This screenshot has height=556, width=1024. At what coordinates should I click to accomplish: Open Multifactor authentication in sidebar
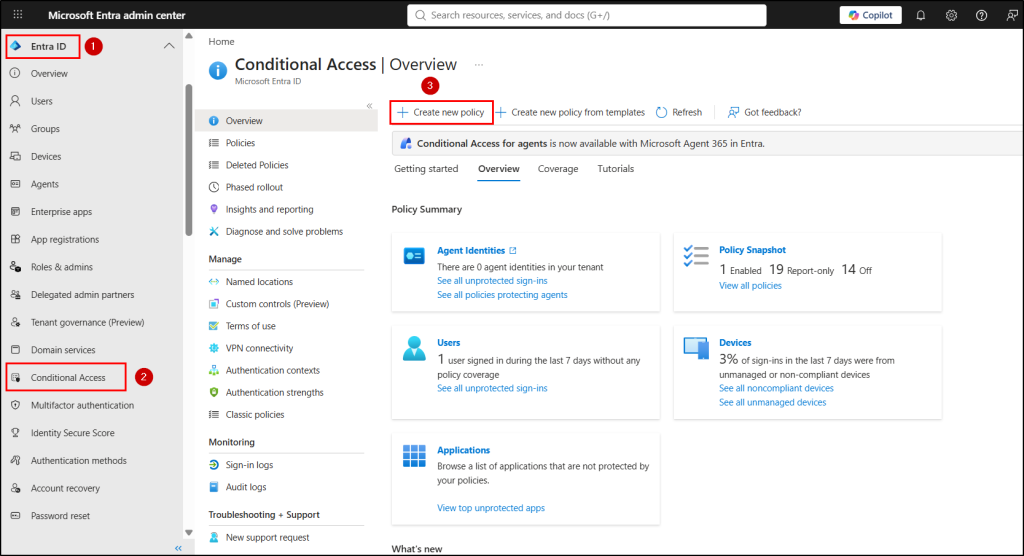coord(82,405)
